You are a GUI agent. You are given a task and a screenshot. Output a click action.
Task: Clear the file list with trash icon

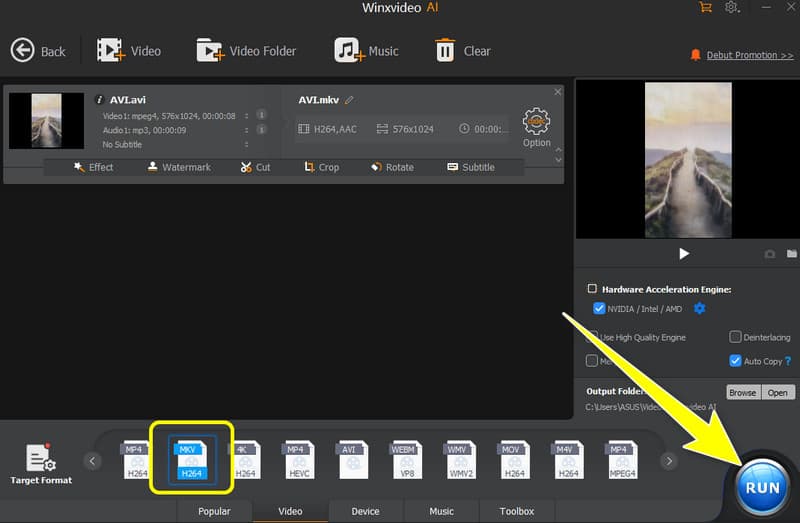(x=445, y=51)
